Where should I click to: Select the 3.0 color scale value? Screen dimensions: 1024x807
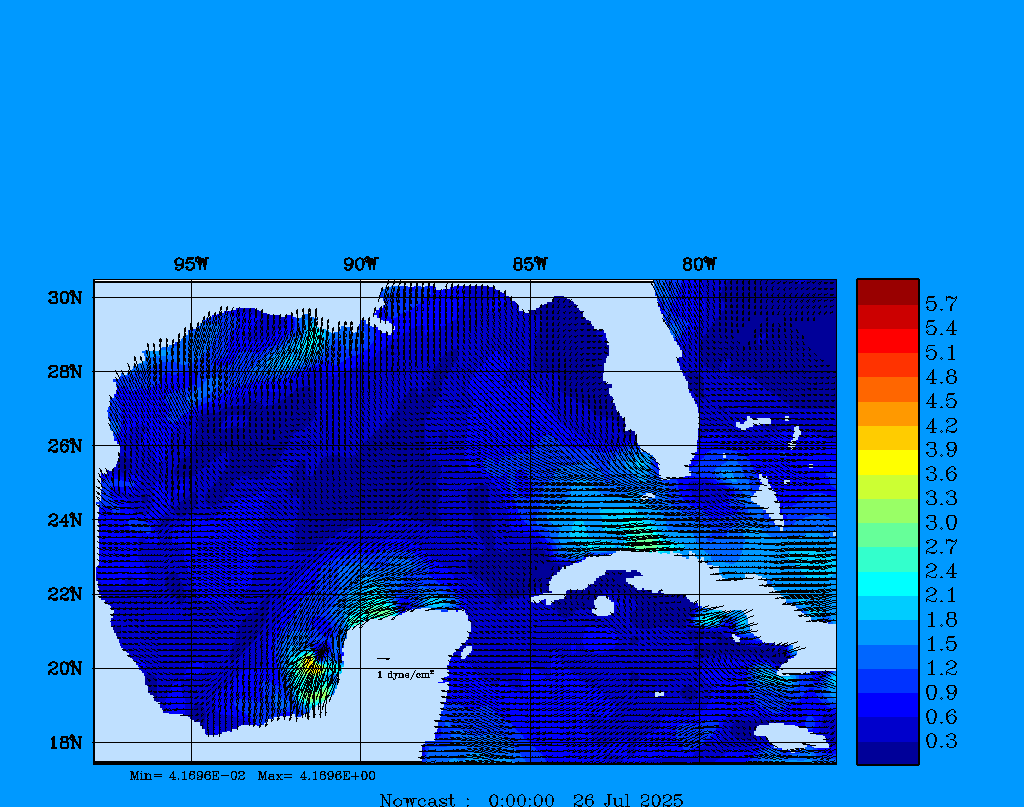(941, 523)
